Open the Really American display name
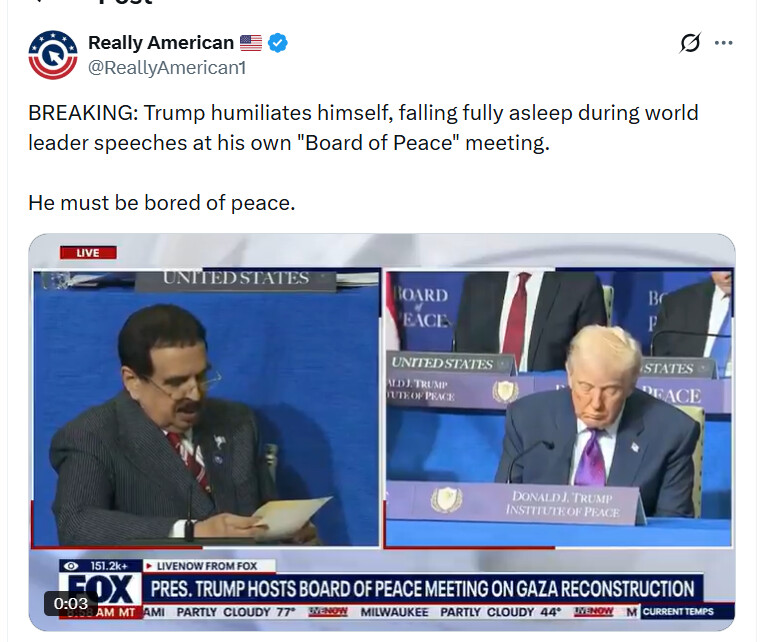 pos(161,43)
